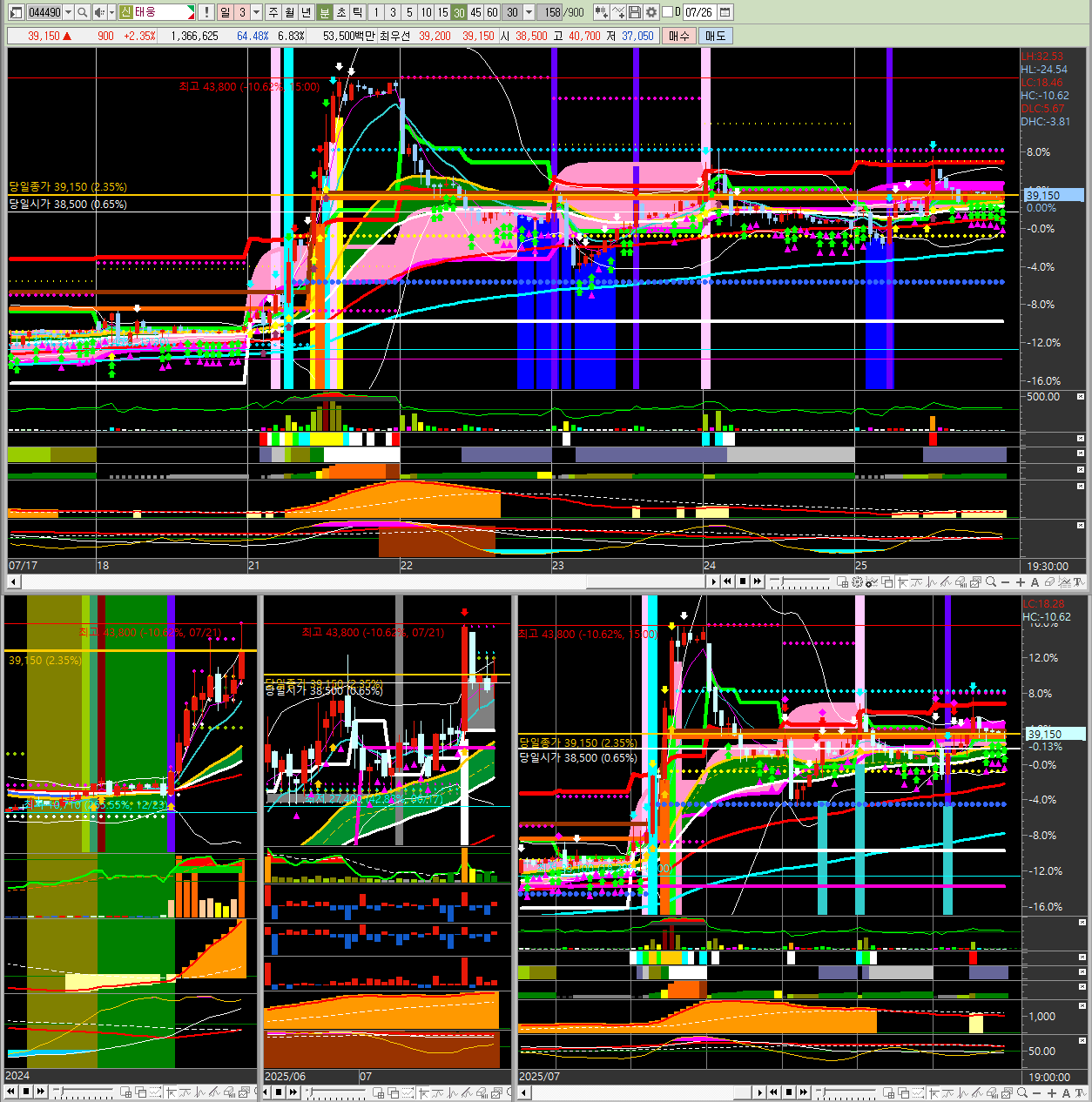The image size is (1092, 1102).
Task: Toggle the D checkbox beside the date field
Action: click(668, 12)
